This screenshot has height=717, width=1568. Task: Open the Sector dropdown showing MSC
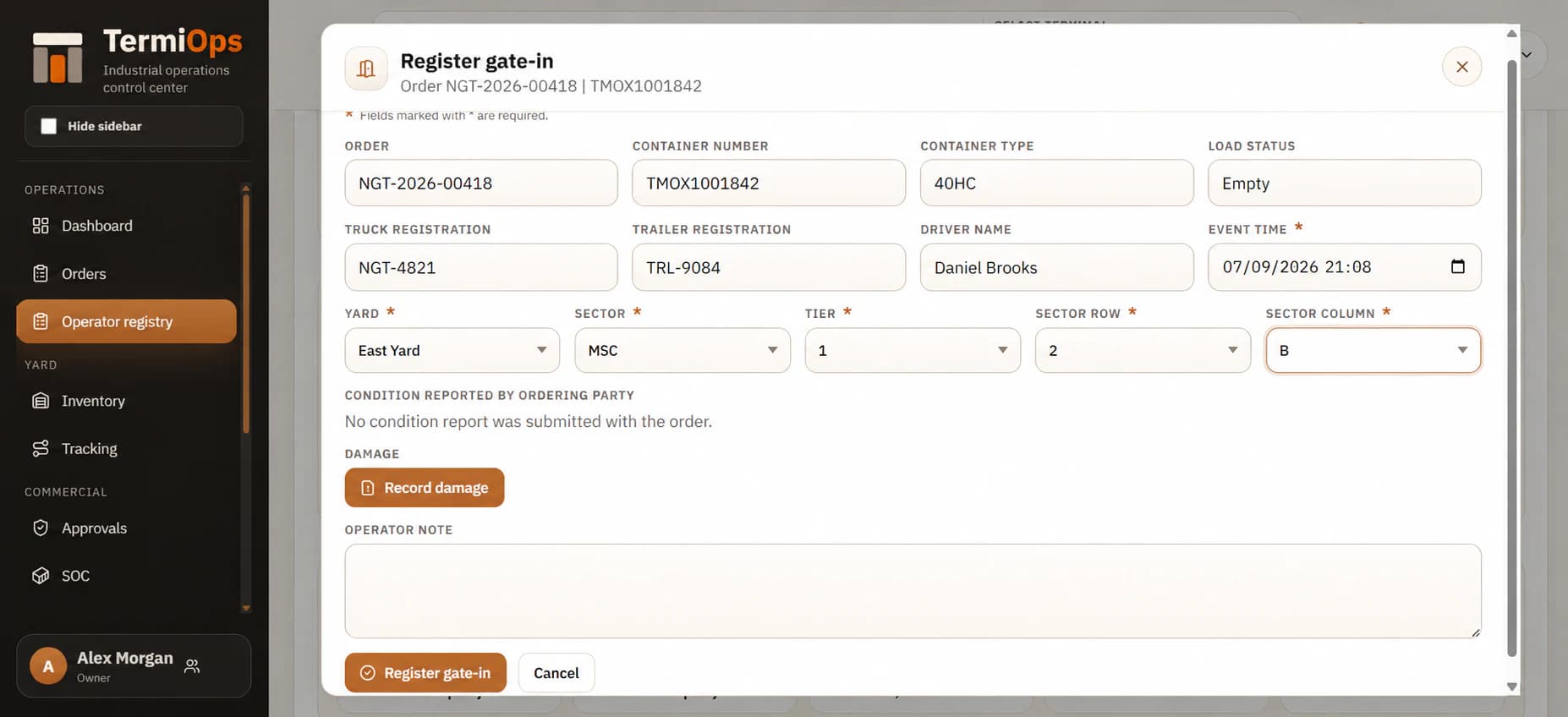click(683, 350)
